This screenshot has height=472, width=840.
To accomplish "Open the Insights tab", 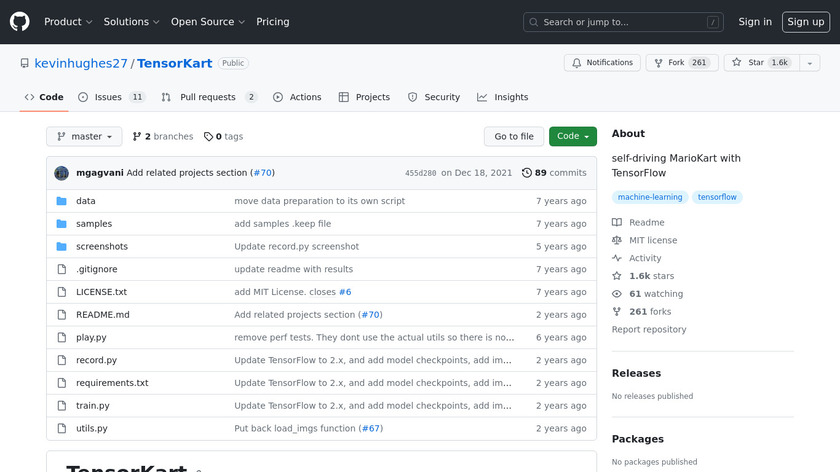I will pyautogui.click(x=502, y=97).
